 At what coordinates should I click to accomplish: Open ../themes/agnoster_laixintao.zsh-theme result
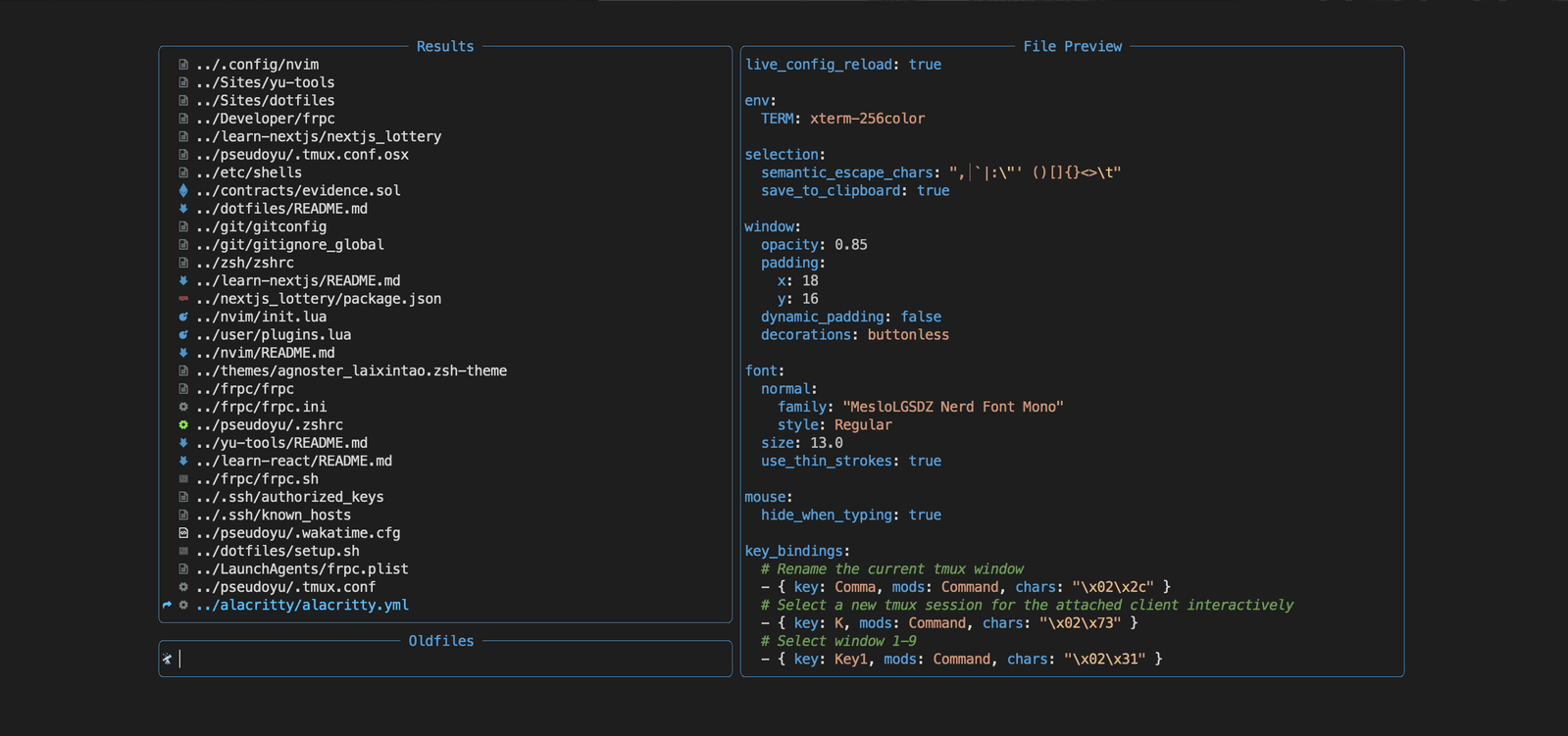click(351, 371)
